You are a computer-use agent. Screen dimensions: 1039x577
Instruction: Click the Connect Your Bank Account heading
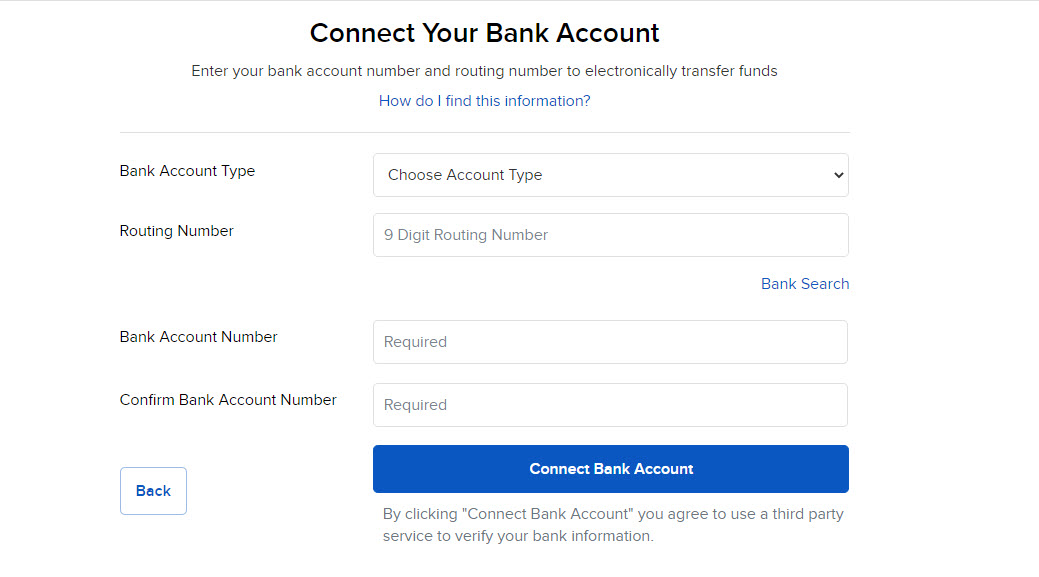click(x=484, y=33)
